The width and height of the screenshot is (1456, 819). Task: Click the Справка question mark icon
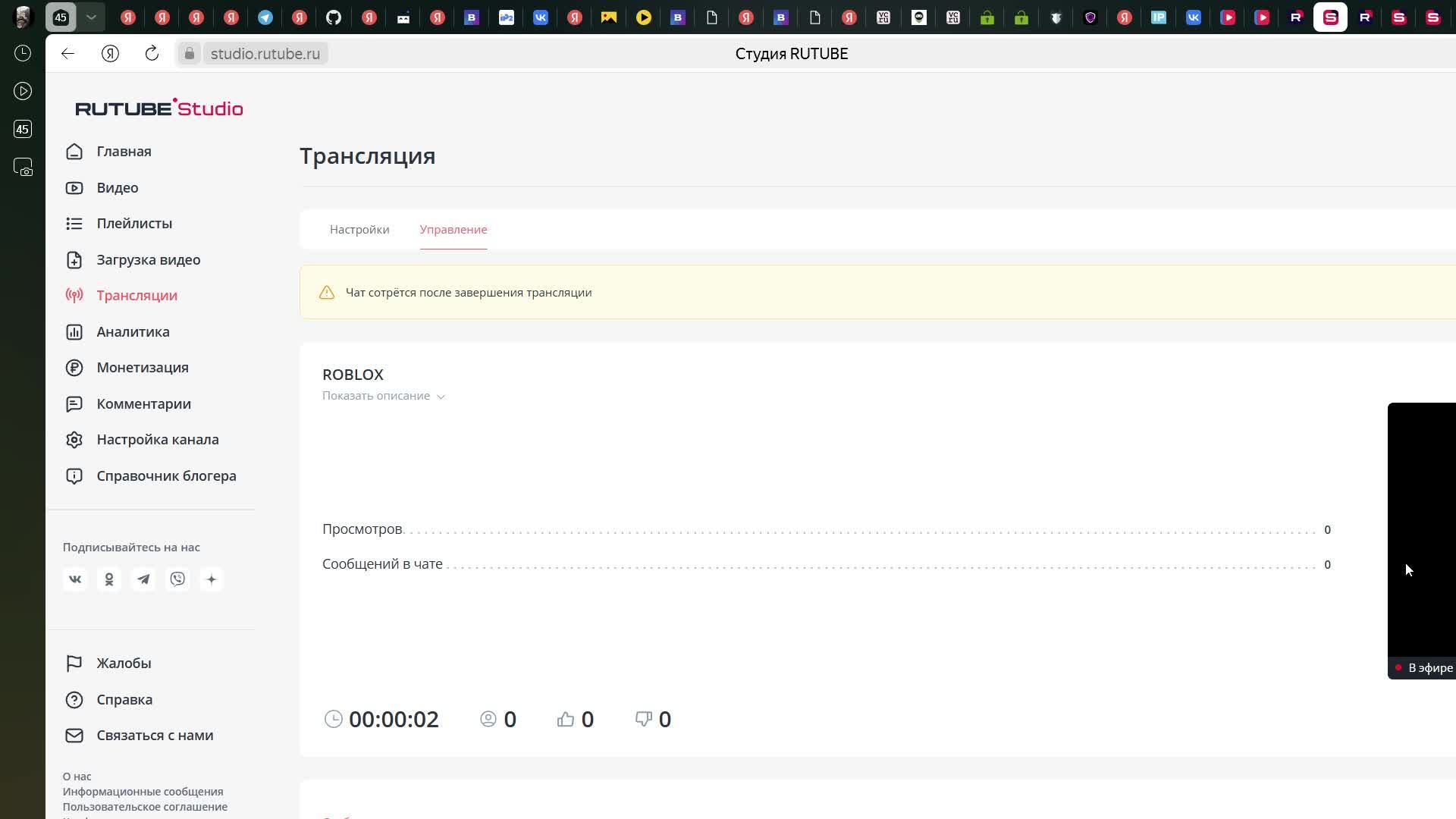[x=74, y=700]
